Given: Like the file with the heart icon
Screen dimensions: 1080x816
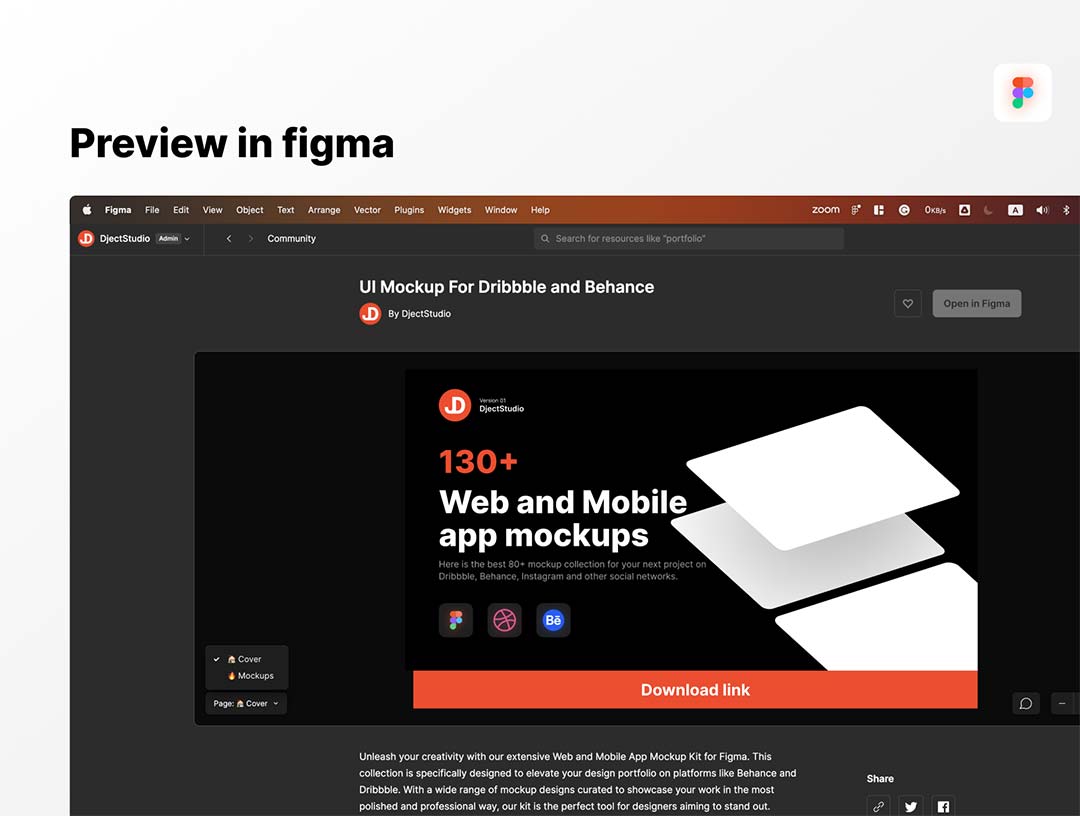Looking at the screenshot, I should point(907,304).
